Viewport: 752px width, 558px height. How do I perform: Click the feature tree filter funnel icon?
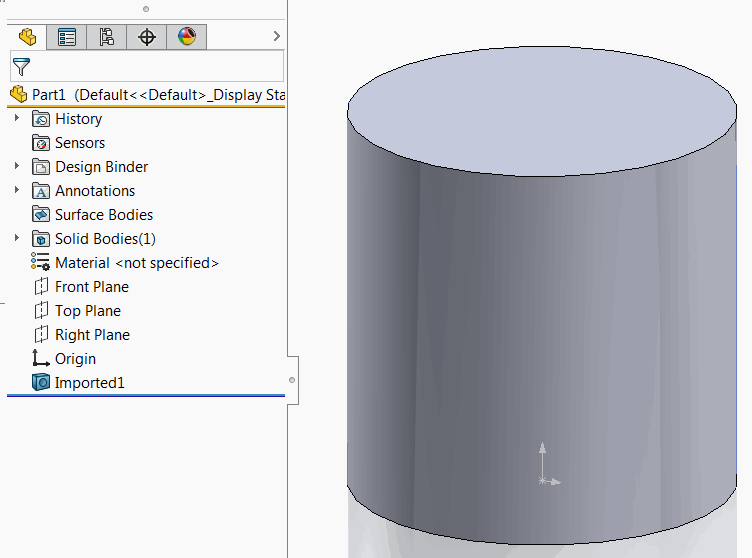[21, 67]
